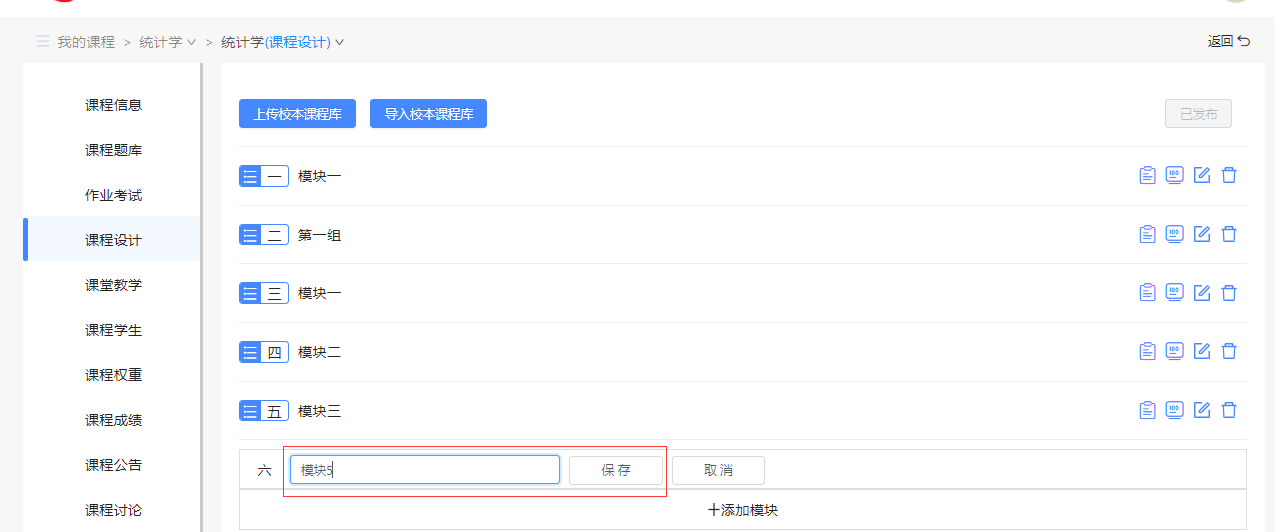
Task: Click the score (100) icon for 模块二
Action: point(1174,351)
